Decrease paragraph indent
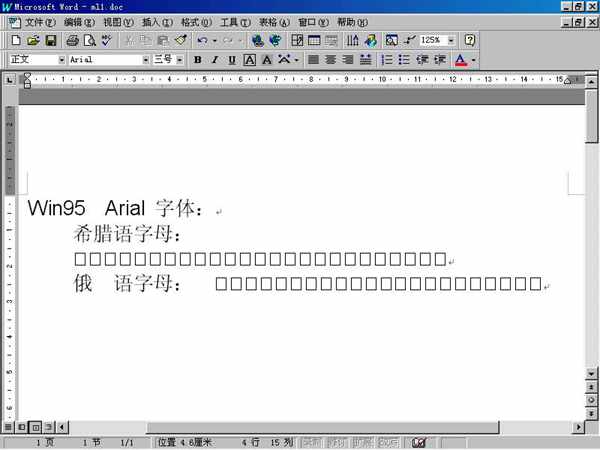The width and height of the screenshot is (600, 450). [422, 60]
